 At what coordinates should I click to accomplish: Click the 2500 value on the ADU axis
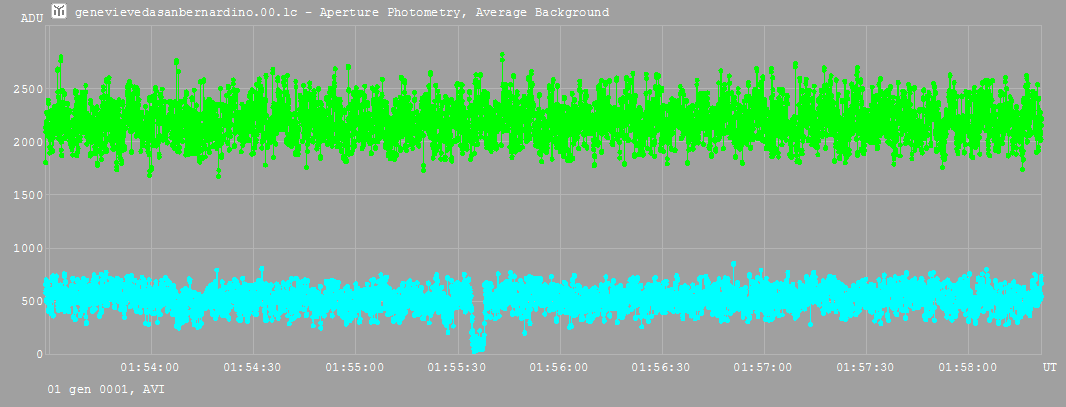pos(29,89)
